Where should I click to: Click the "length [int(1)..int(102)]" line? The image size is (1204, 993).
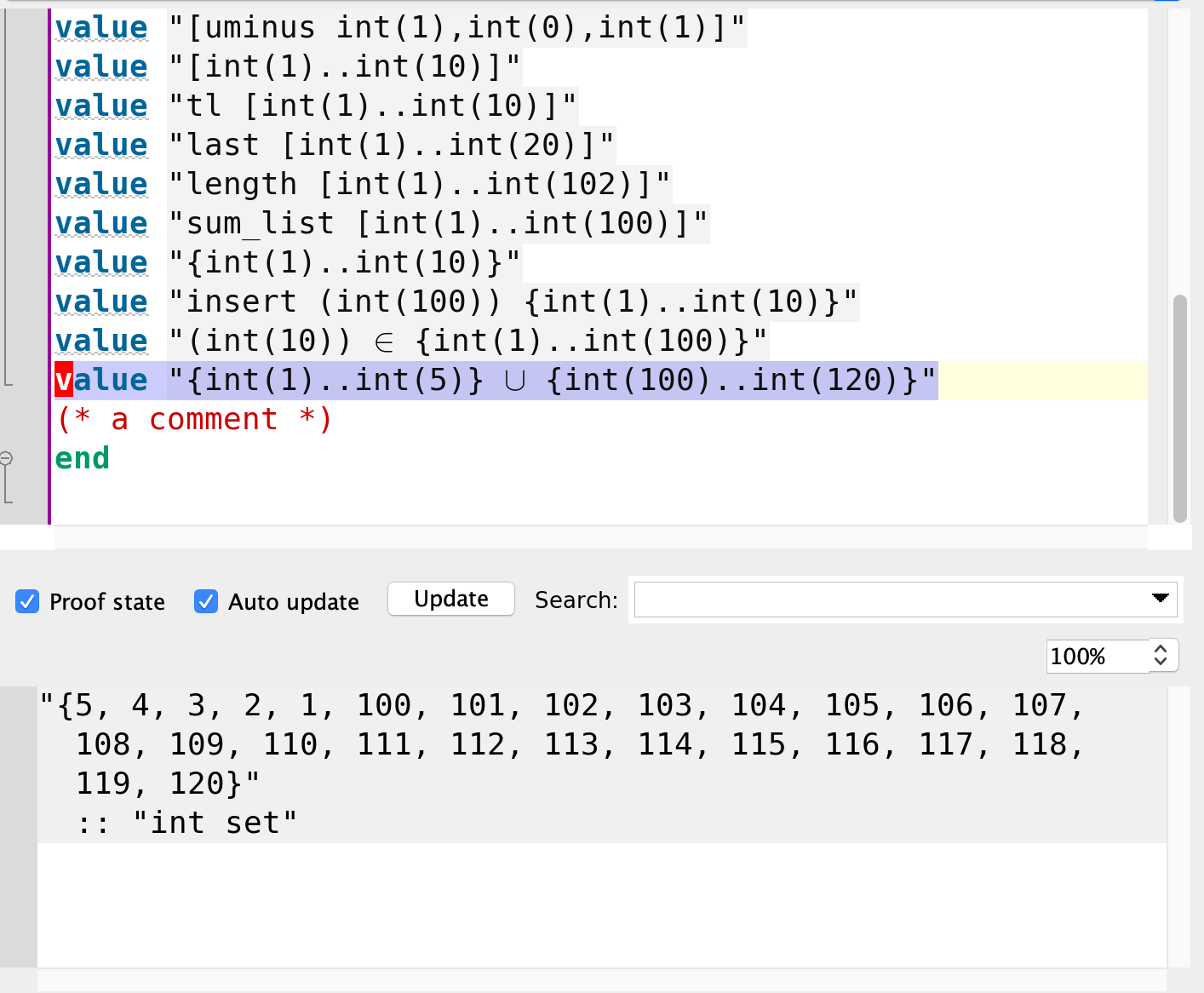click(x=363, y=185)
